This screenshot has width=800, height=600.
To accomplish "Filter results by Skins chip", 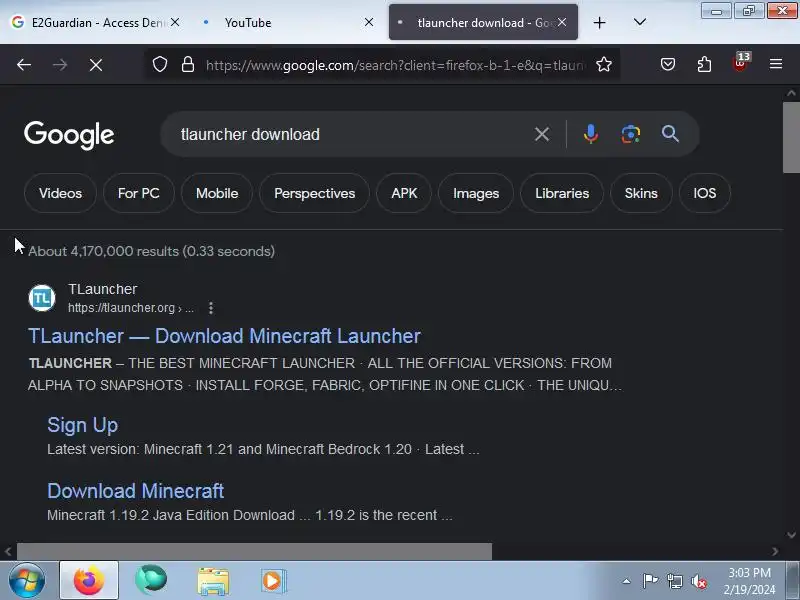I will click(641, 193).
